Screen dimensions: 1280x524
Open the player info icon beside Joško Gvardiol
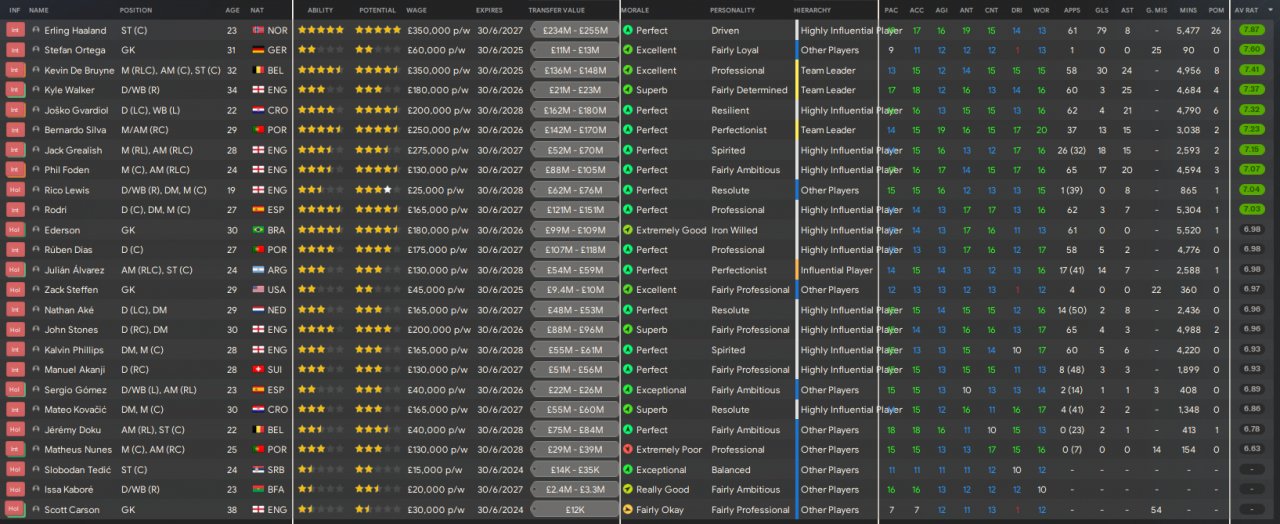(x=36, y=110)
